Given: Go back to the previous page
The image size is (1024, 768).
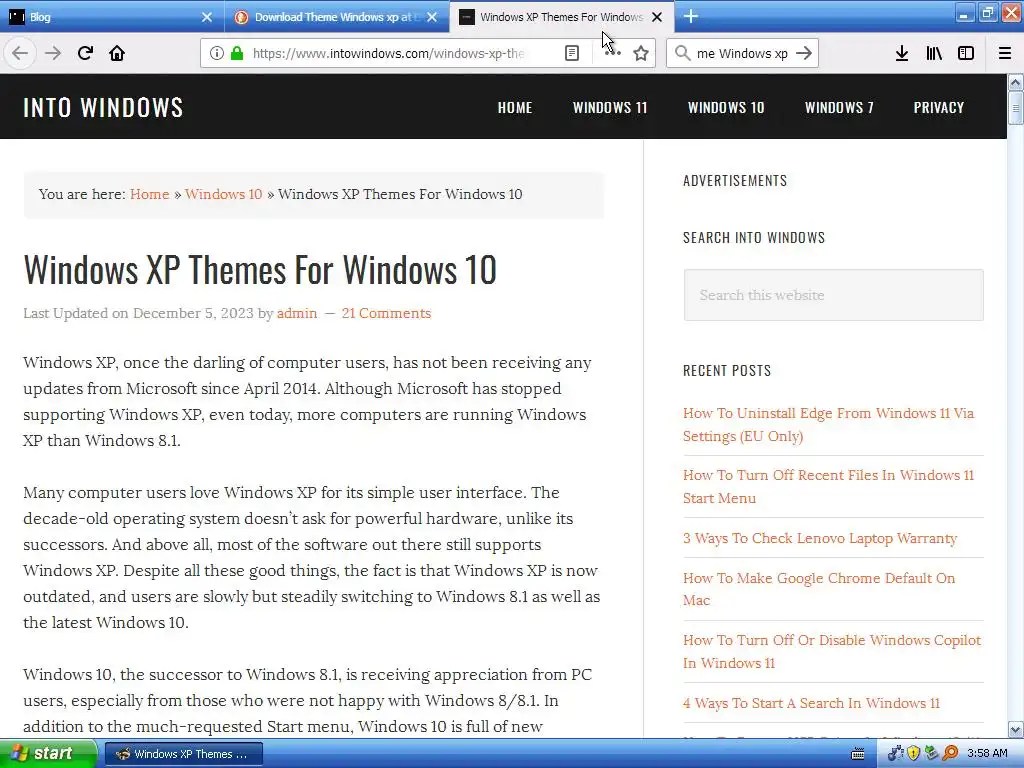Looking at the screenshot, I should coord(20,53).
